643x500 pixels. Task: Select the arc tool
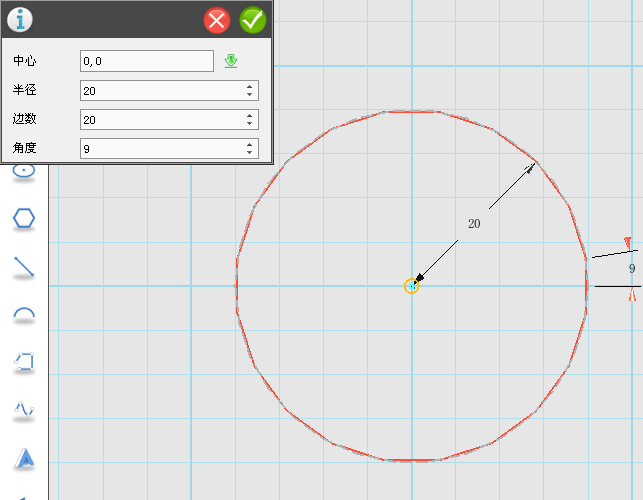pyautogui.click(x=24, y=315)
